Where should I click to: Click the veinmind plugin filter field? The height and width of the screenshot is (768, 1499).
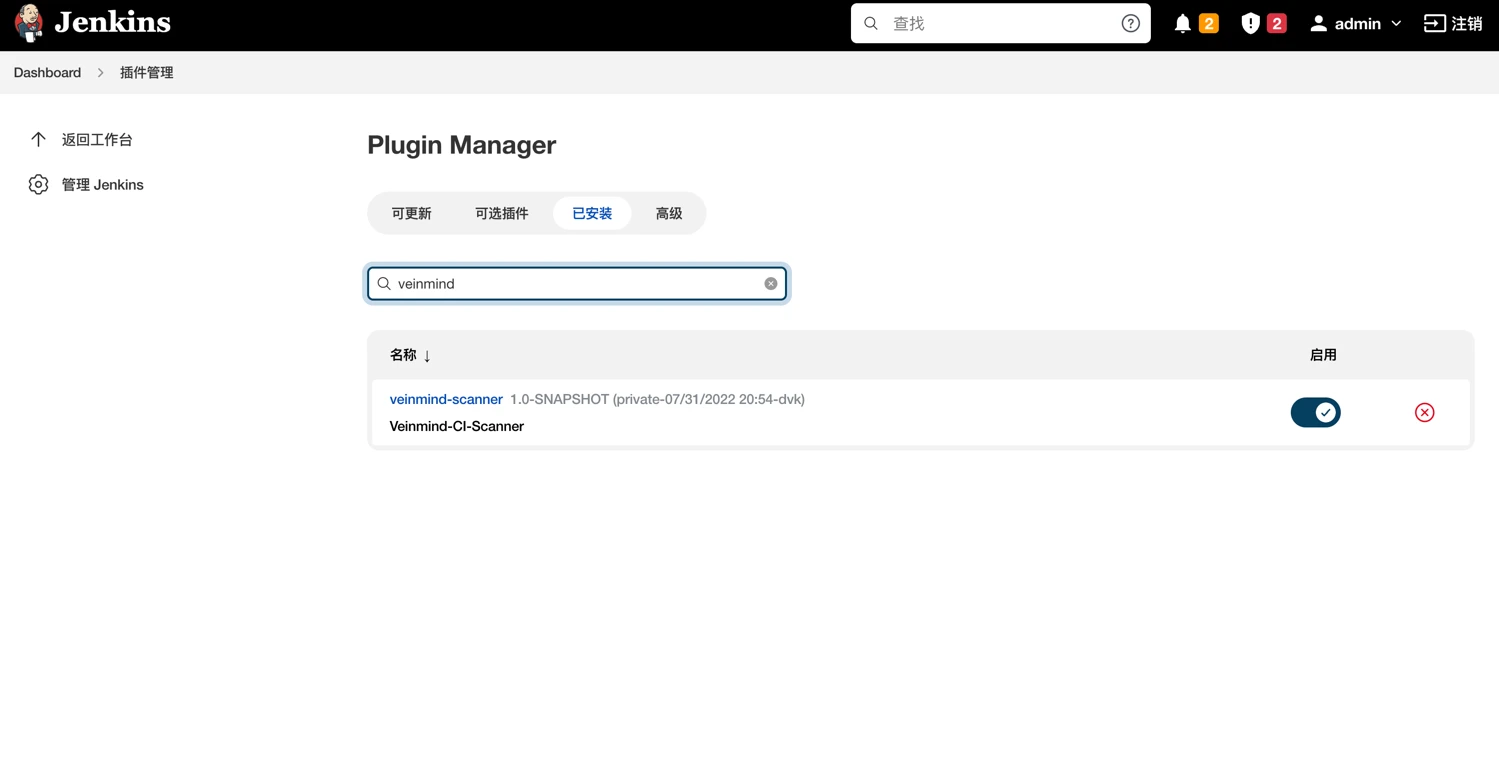(577, 284)
